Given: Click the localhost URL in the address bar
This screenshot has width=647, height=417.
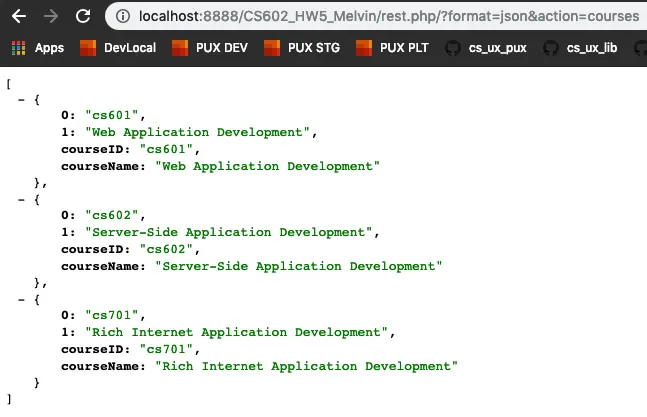Looking at the screenshot, I should pos(389,16).
